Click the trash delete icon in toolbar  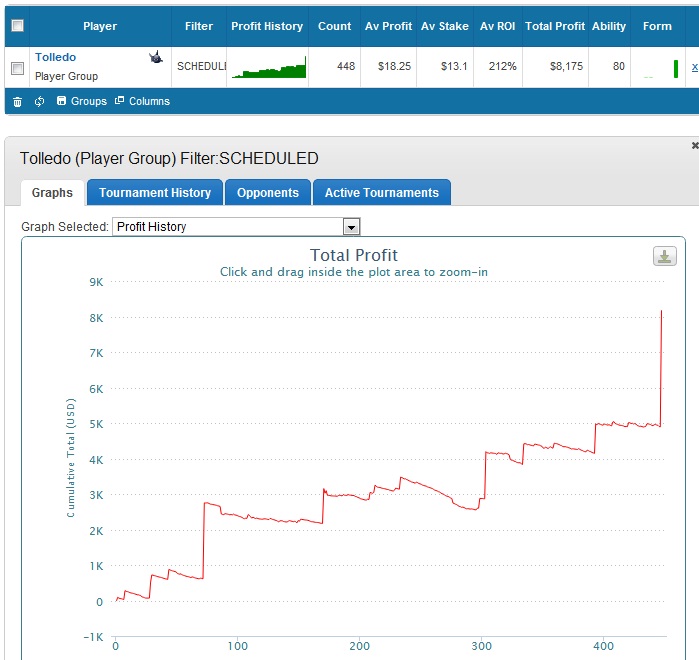pos(17,102)
